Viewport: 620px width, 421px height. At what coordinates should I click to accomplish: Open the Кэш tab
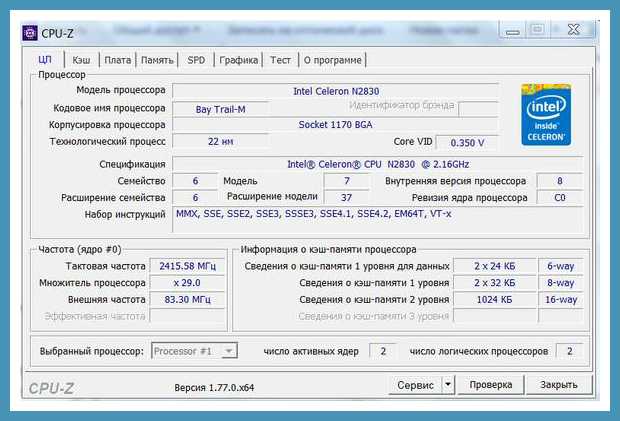click(x=81, y=60)
